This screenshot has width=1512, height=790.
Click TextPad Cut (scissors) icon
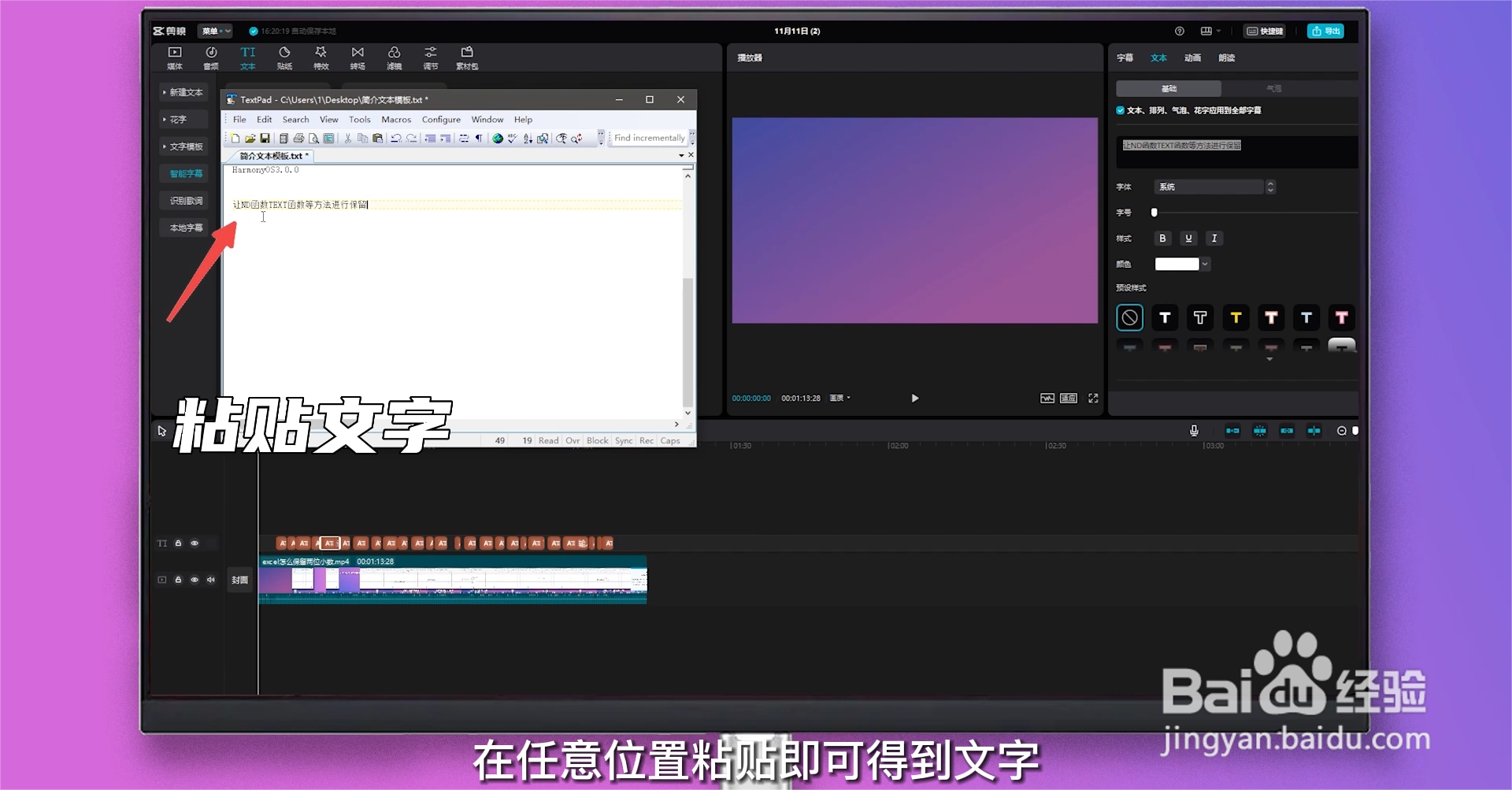pos(347,139)
